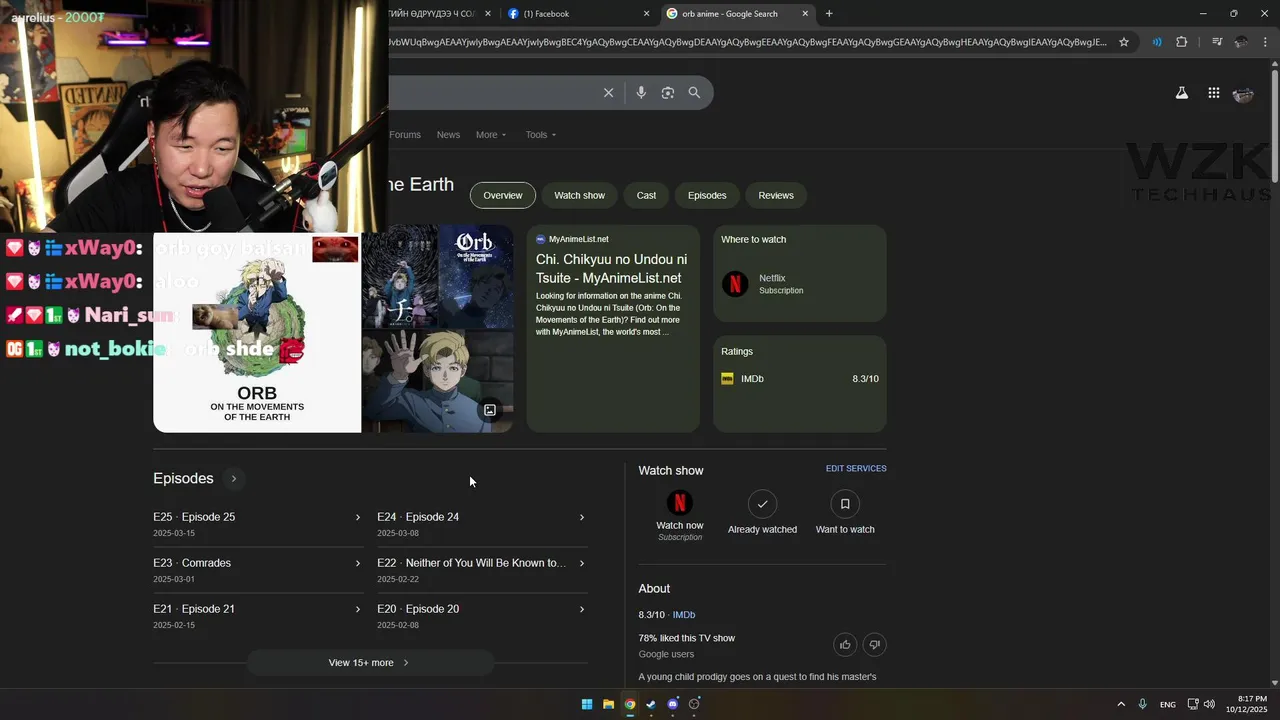This screenshot has width=1280, height=720.
Task: Show hidden system tray icons
Action: (1121, 704)
